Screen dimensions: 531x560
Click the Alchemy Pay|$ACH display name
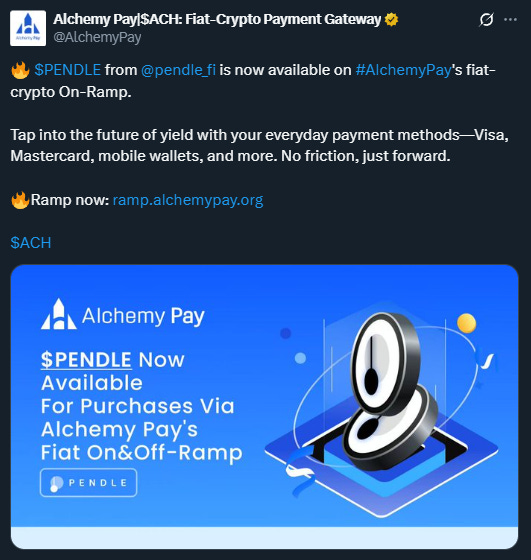click(x=217, y=19)
